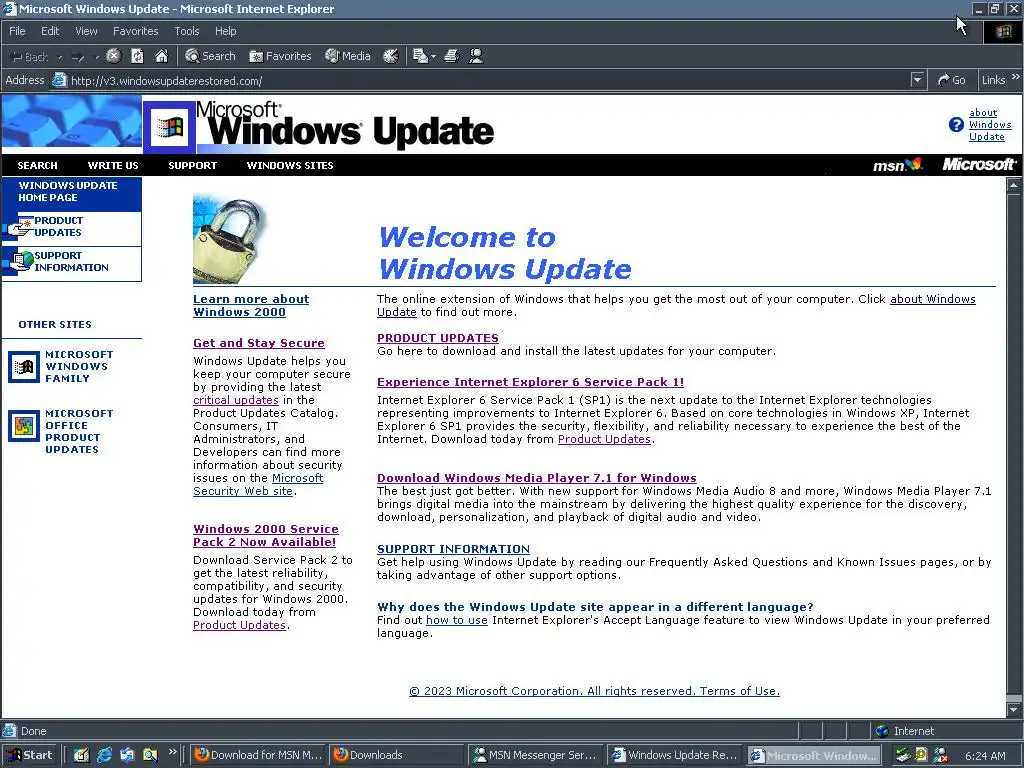
Task: Go to the Home page icon
Action: (x=161, y=56)
